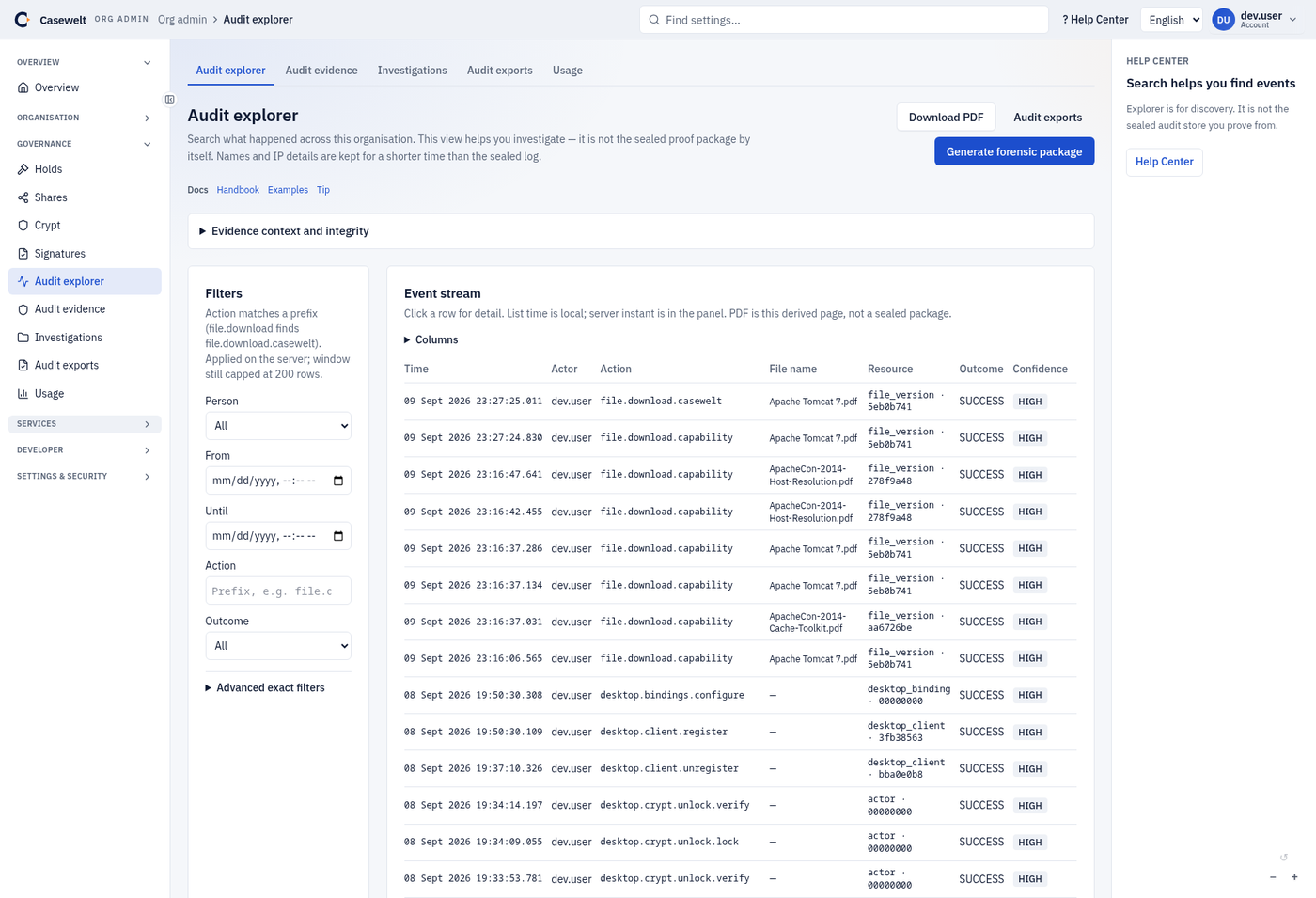Click the Help Center button in help panel
The width and height of the screenshot is (1316, 898).
pos(1165,162)
